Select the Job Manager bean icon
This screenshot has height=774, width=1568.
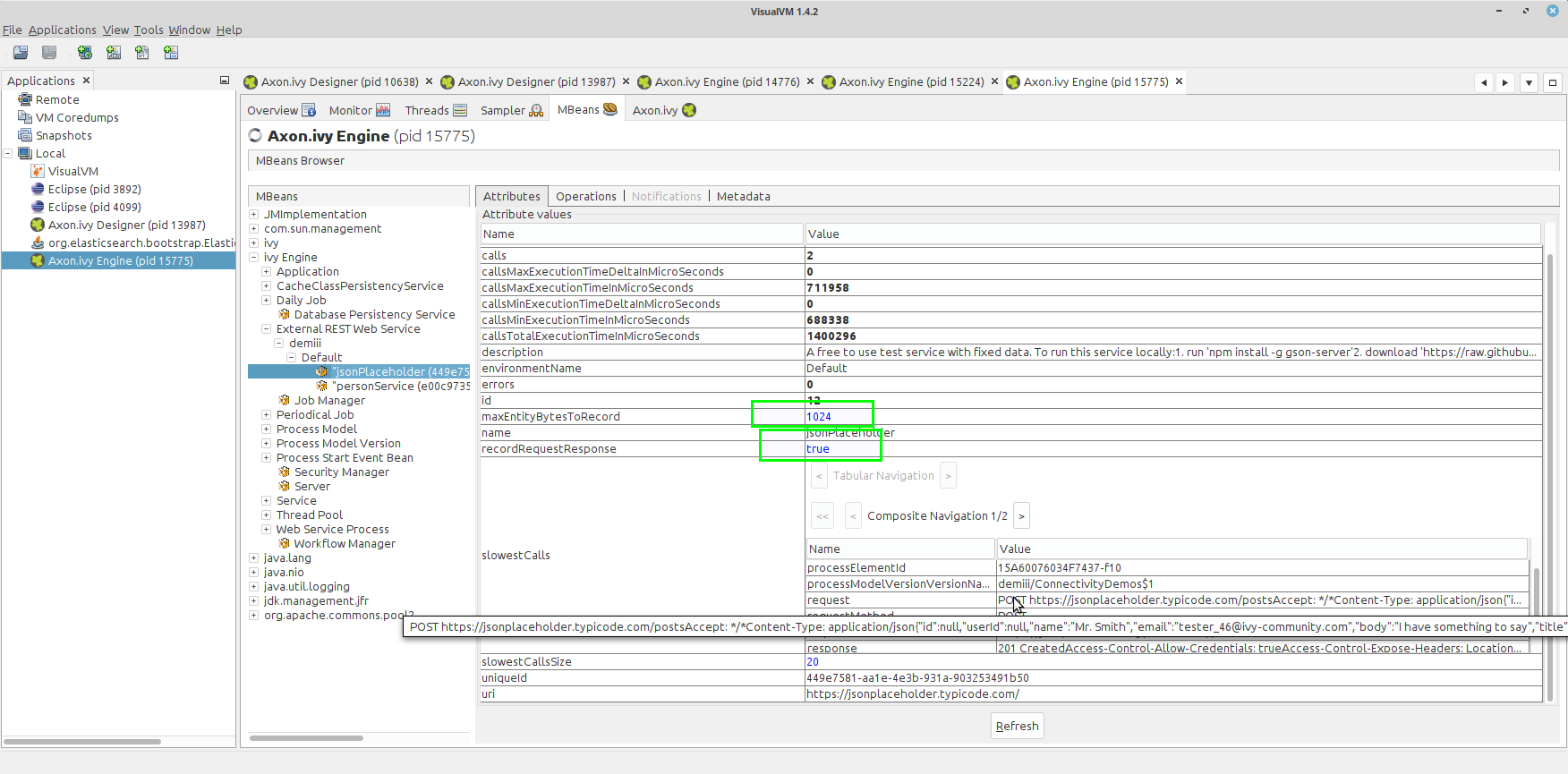[x=285, y=400]
